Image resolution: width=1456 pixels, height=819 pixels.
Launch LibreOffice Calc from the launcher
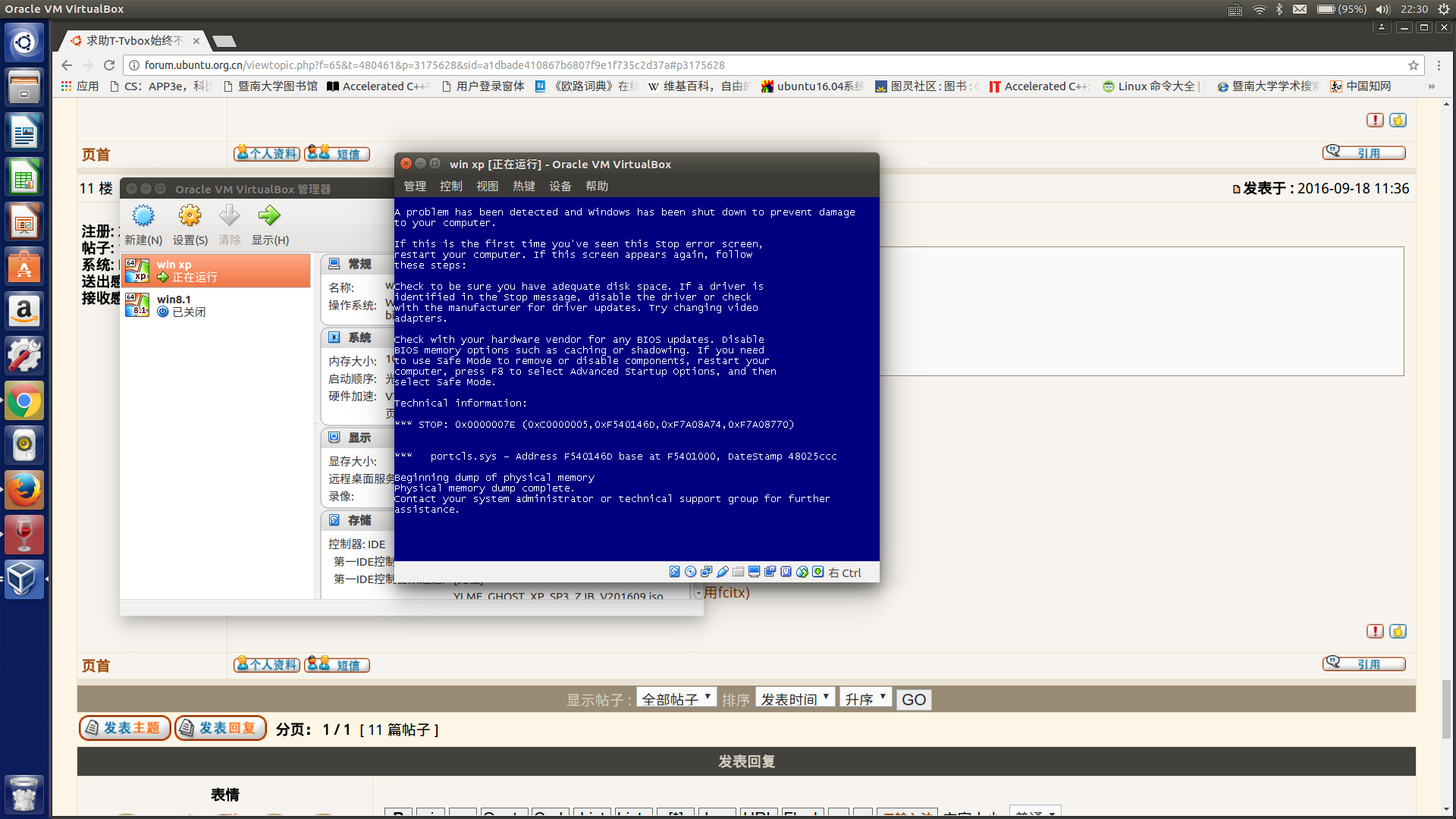pyautogui.click(x=24, y=177)
